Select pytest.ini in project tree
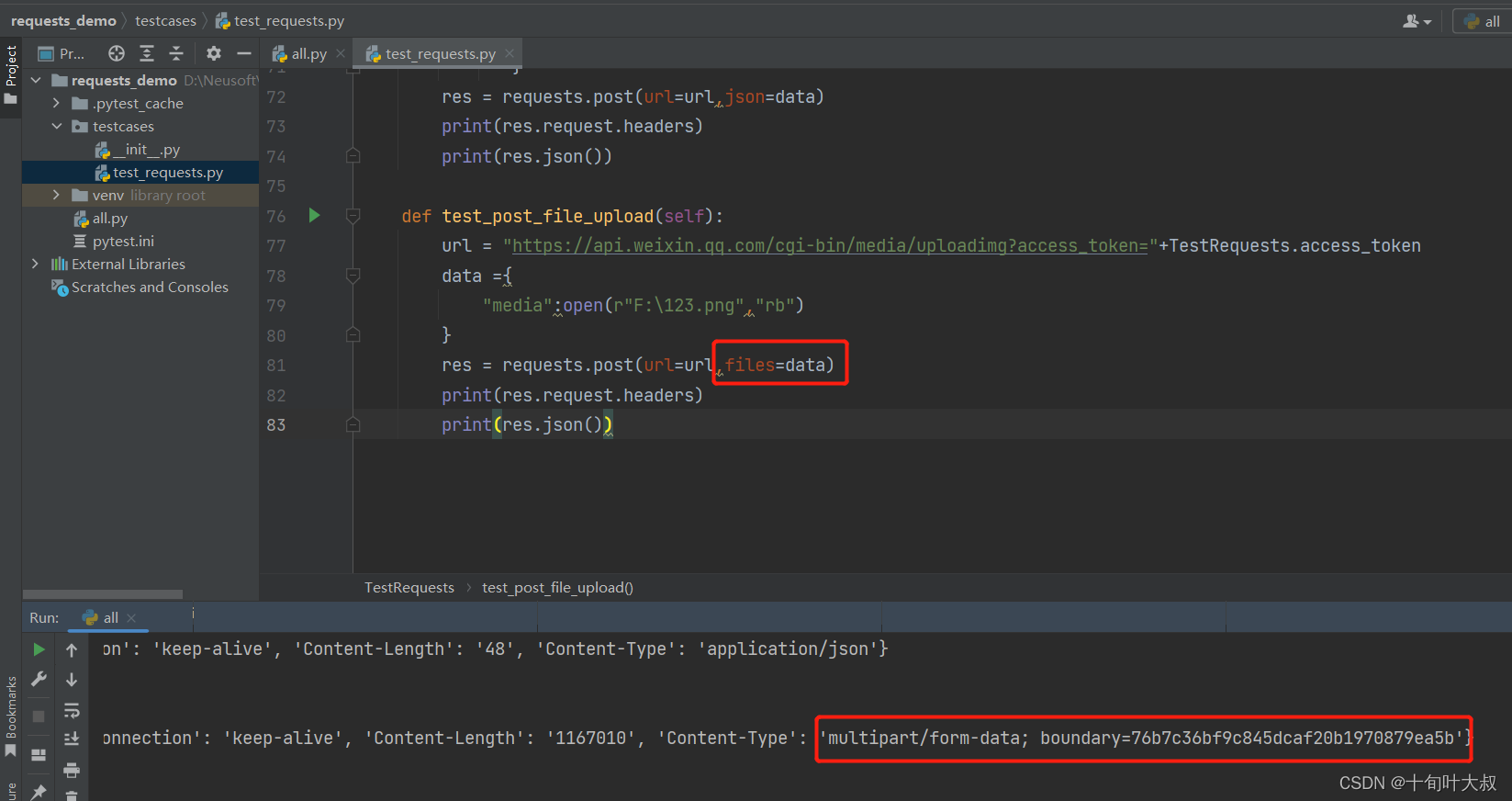This screenshot has width=1512, height=801. tap(114, 241)
